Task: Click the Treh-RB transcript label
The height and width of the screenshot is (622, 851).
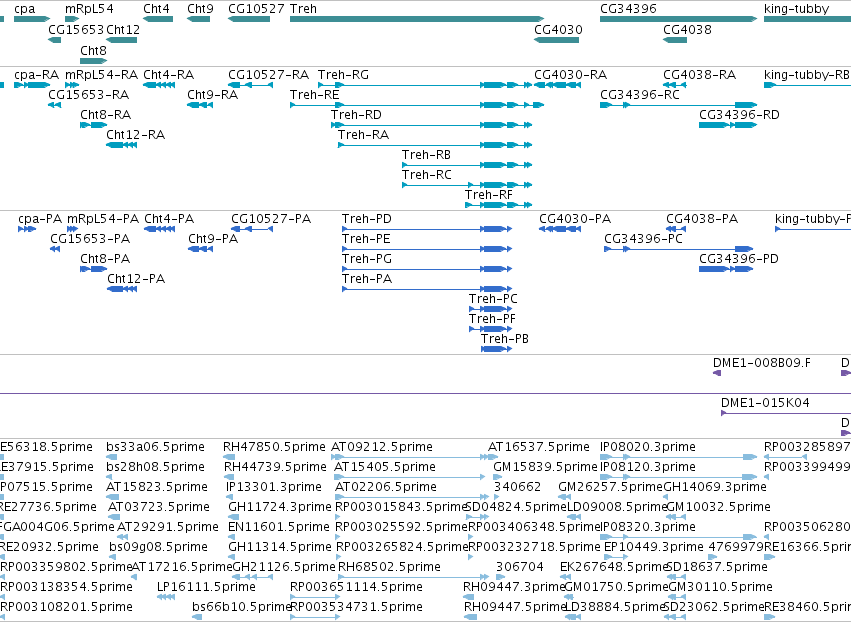Action: coord(426,155)
